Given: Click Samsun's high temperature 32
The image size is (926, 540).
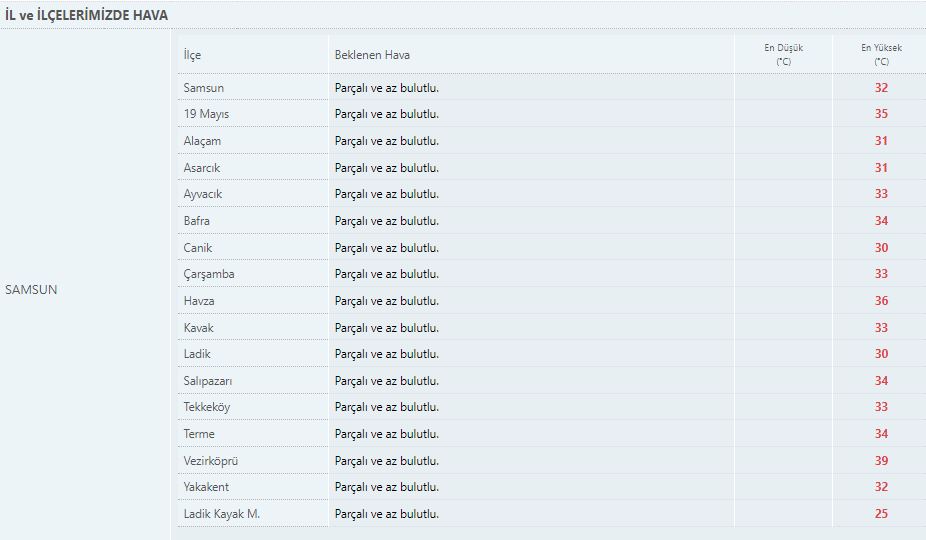Looking at the screenshot, I should (x=881, y=88).
